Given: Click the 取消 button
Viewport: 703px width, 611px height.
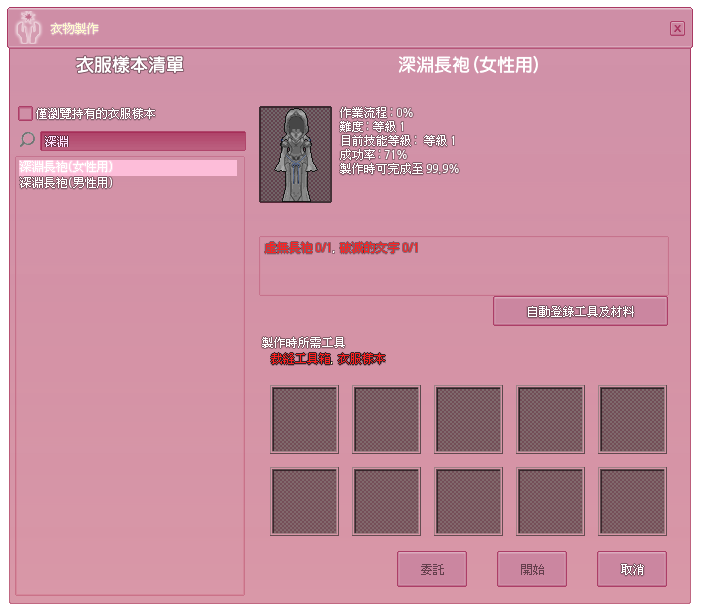Looking at the screenshot, I should pyautogui.click(x=632, y=569).
